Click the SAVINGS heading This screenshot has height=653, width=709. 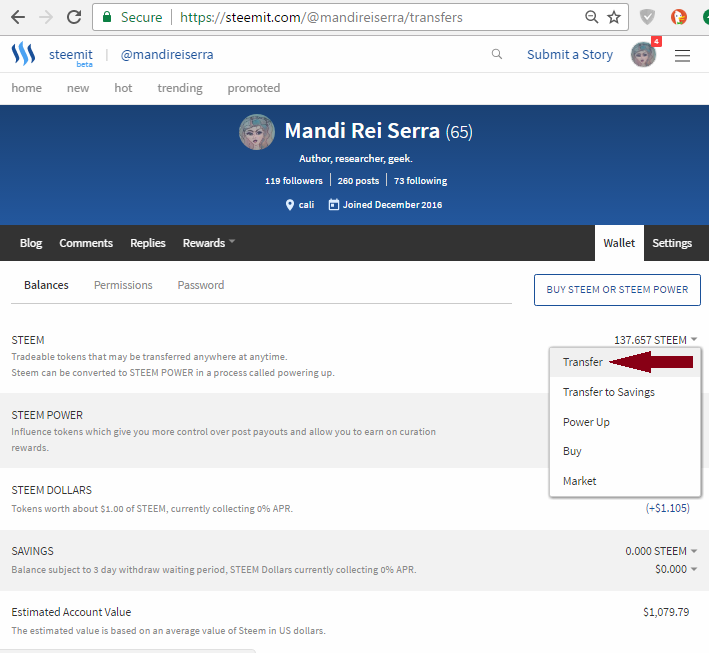[x=33, y=551]
